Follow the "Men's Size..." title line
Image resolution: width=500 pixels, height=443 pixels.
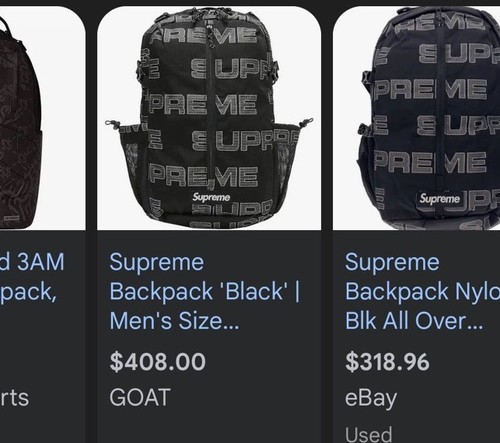coord(174,321)
